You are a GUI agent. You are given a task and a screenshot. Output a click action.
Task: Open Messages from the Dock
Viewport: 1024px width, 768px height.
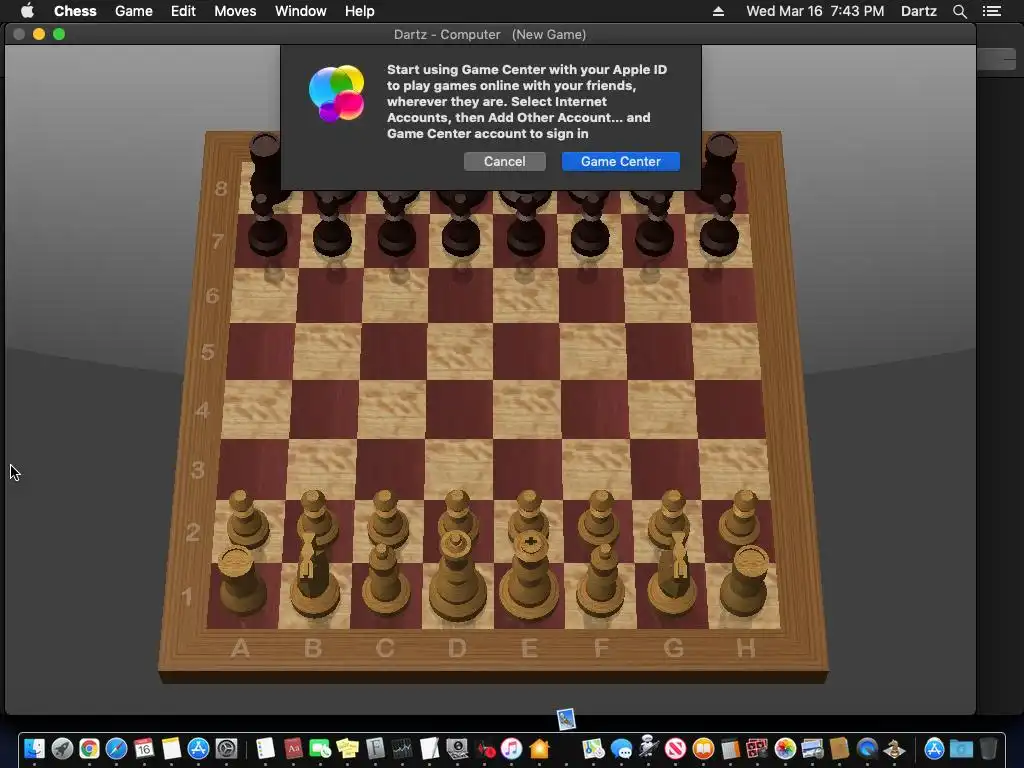click(x=621, y=748)
